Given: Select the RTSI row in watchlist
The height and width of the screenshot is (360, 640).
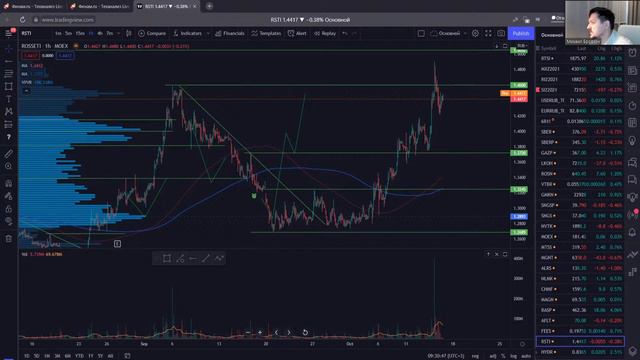Looking at the screenshot, I should click(580, 58).
